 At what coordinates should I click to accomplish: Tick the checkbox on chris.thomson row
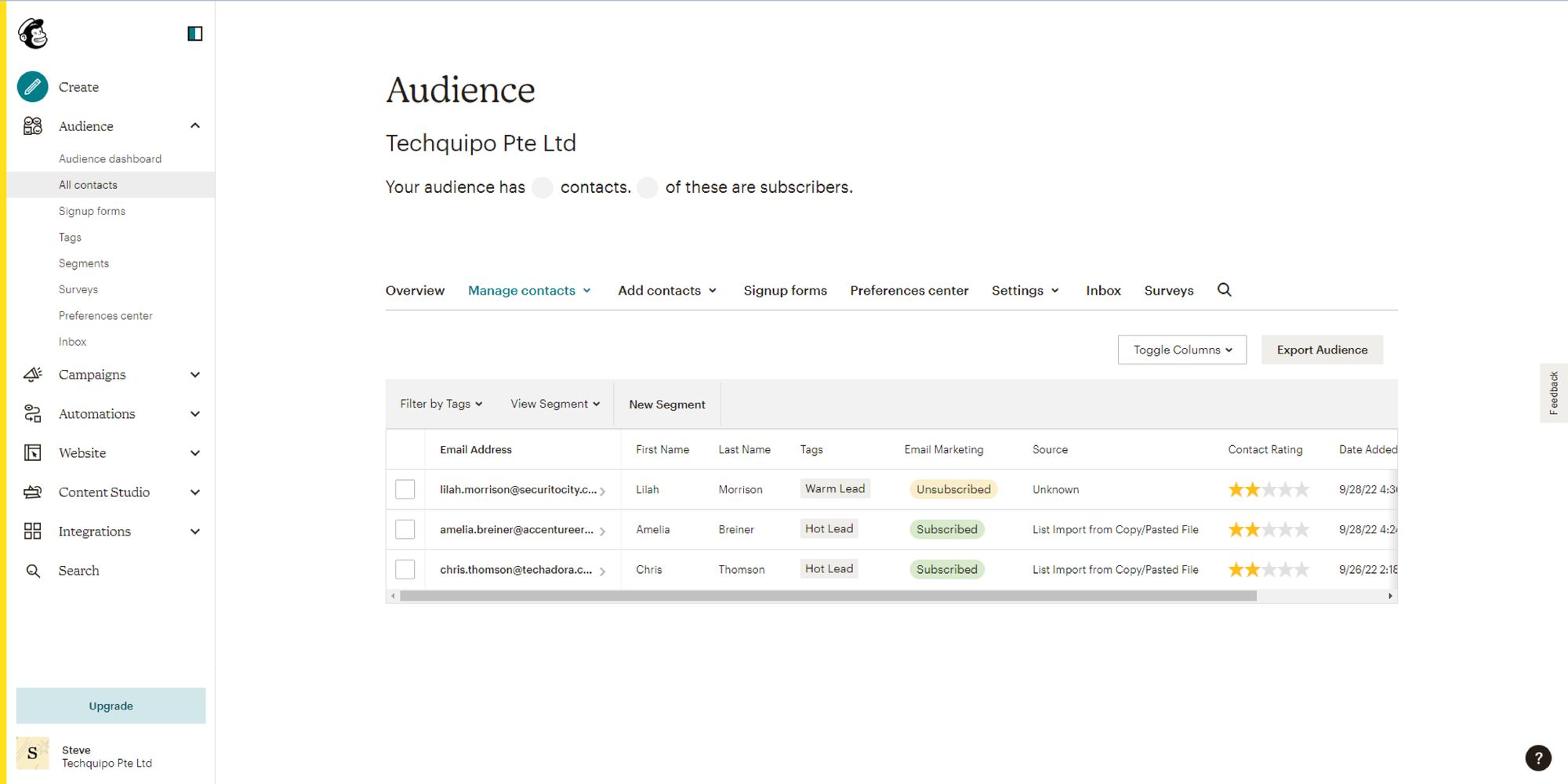coord(405,569)
